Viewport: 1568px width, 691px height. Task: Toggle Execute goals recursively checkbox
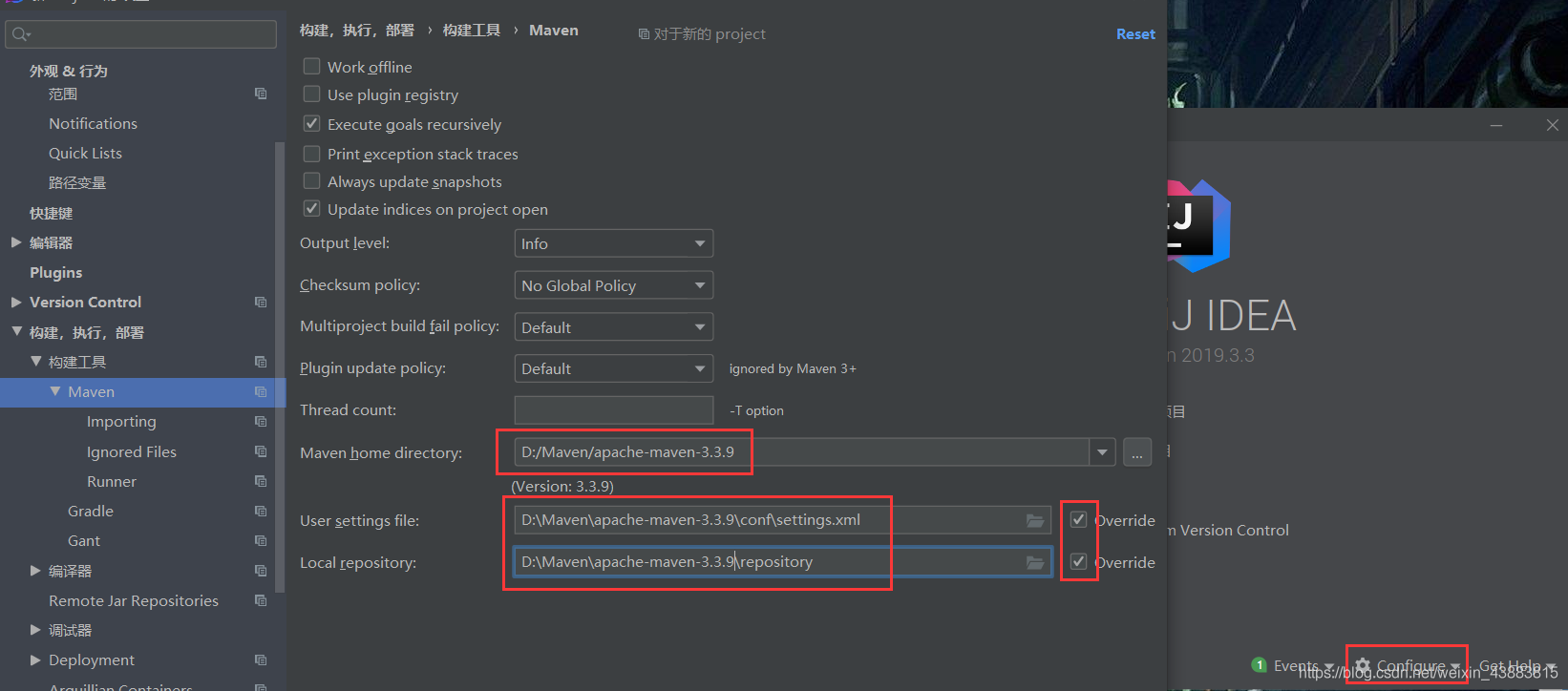(311, 124)
